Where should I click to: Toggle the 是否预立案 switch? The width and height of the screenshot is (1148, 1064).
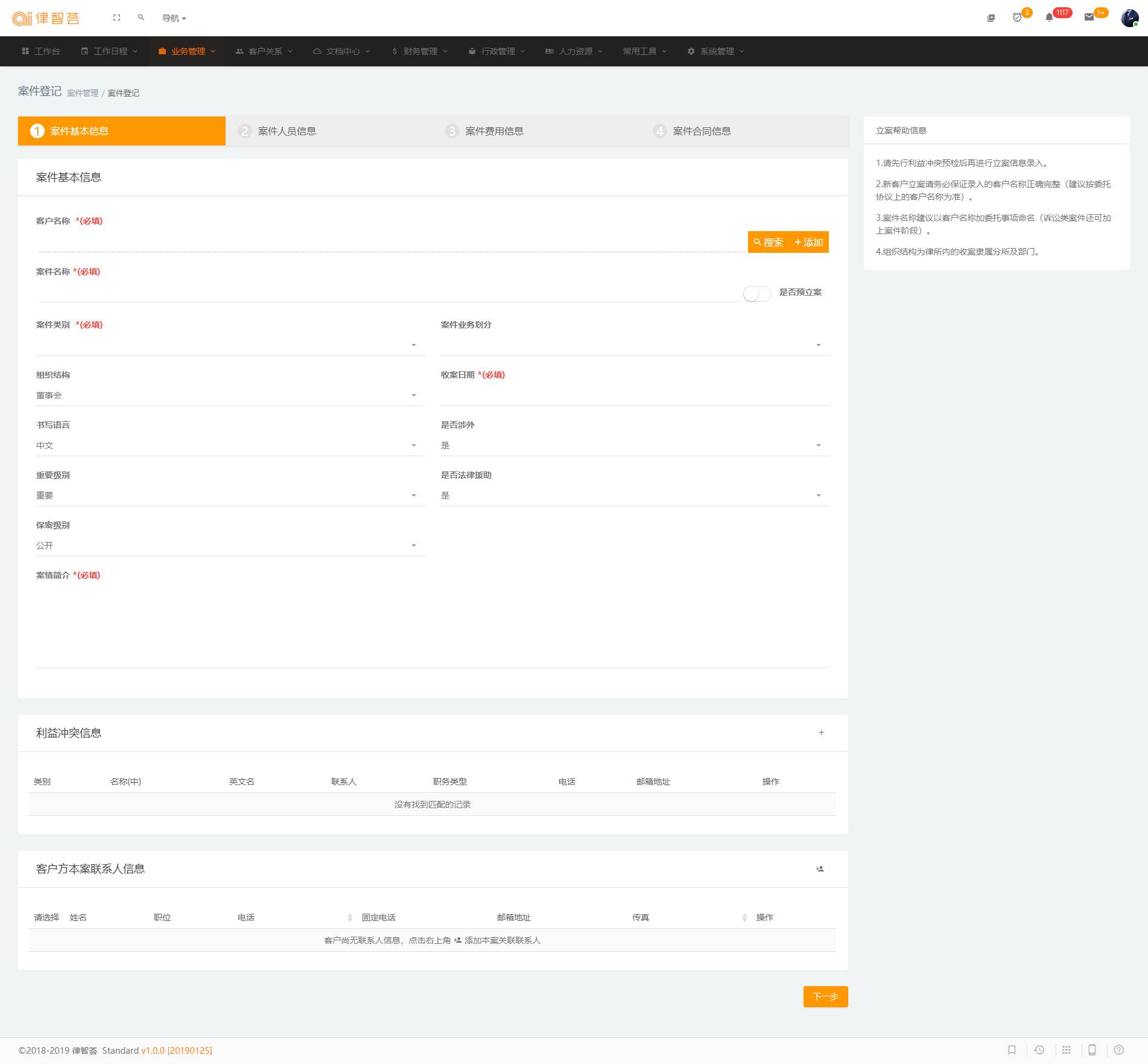pos(756,294)
